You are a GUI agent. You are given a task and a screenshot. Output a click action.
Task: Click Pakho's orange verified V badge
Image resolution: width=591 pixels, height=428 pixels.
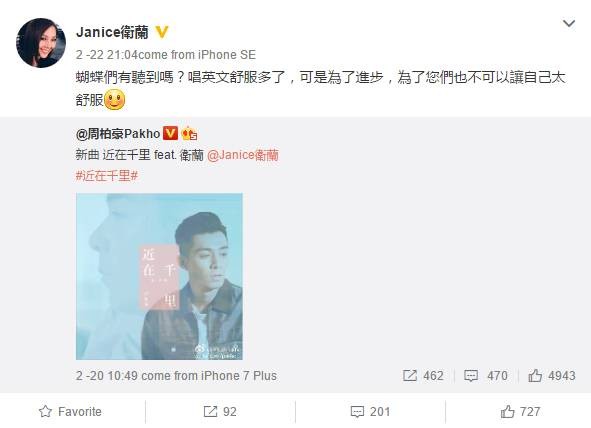coord(170,133)
